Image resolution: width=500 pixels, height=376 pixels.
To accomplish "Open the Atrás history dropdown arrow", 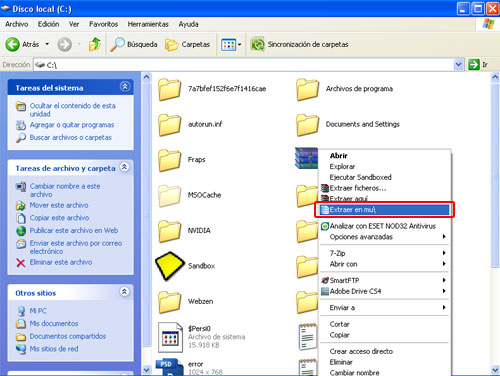I will coord(47,44).
